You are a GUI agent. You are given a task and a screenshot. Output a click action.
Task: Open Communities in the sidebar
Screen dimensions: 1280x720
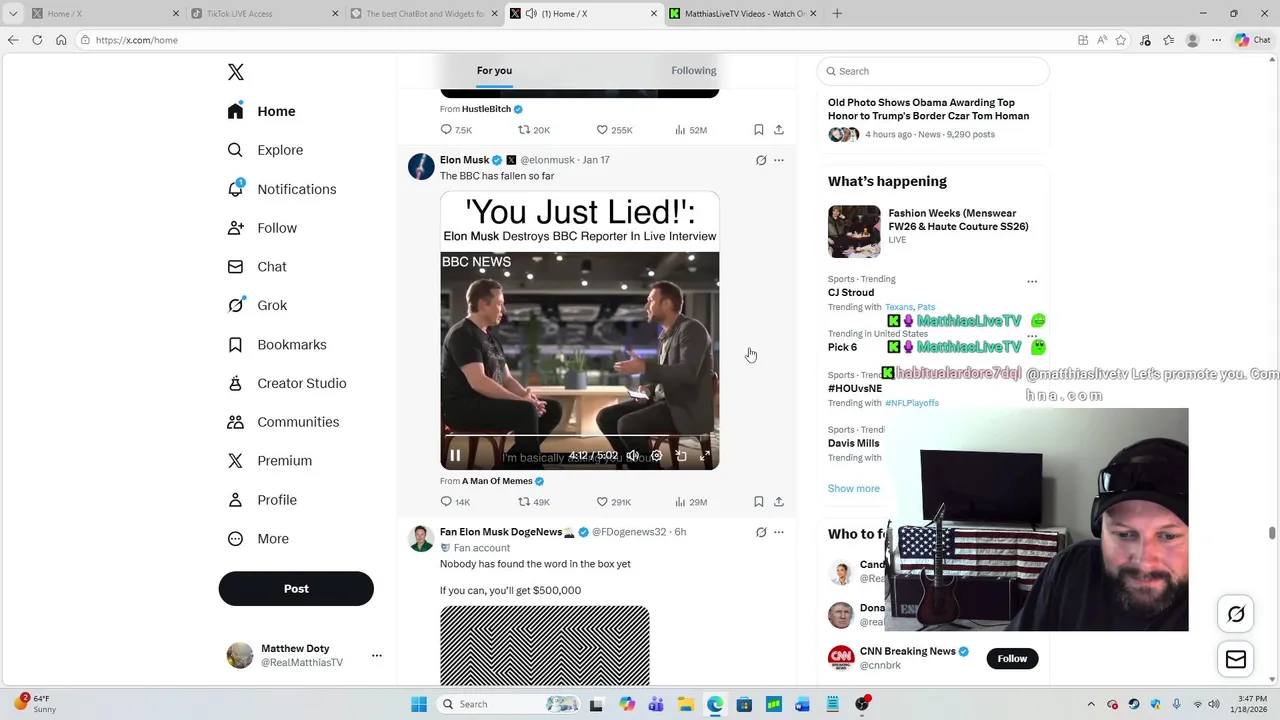284,422
